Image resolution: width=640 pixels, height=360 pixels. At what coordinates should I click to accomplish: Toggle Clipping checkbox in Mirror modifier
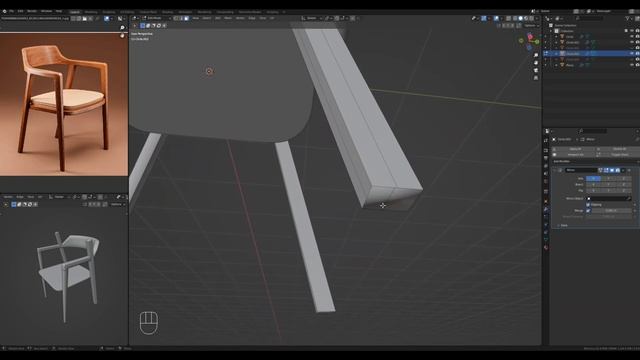point(588,205)
